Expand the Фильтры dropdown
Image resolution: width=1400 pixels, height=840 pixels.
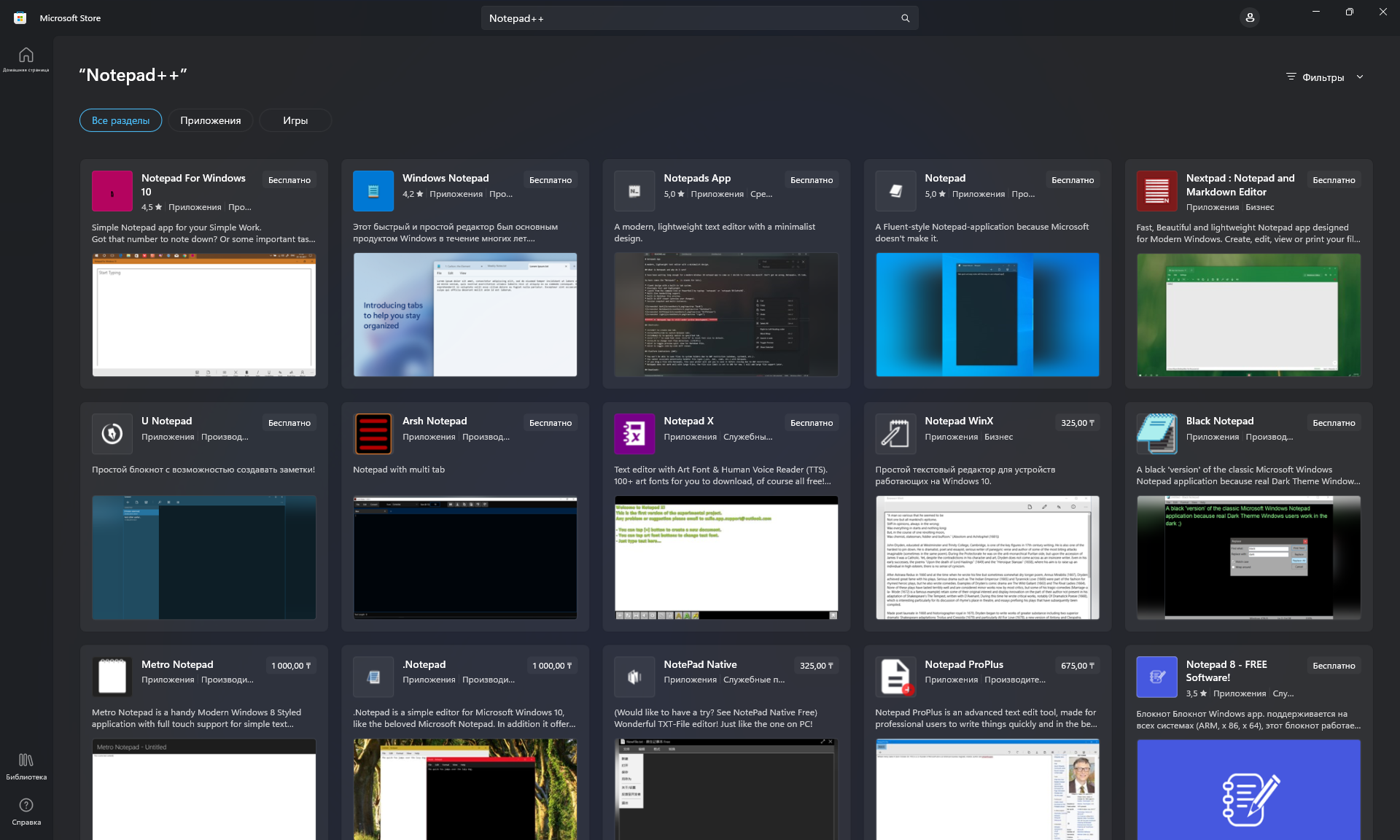(1323, 77)
